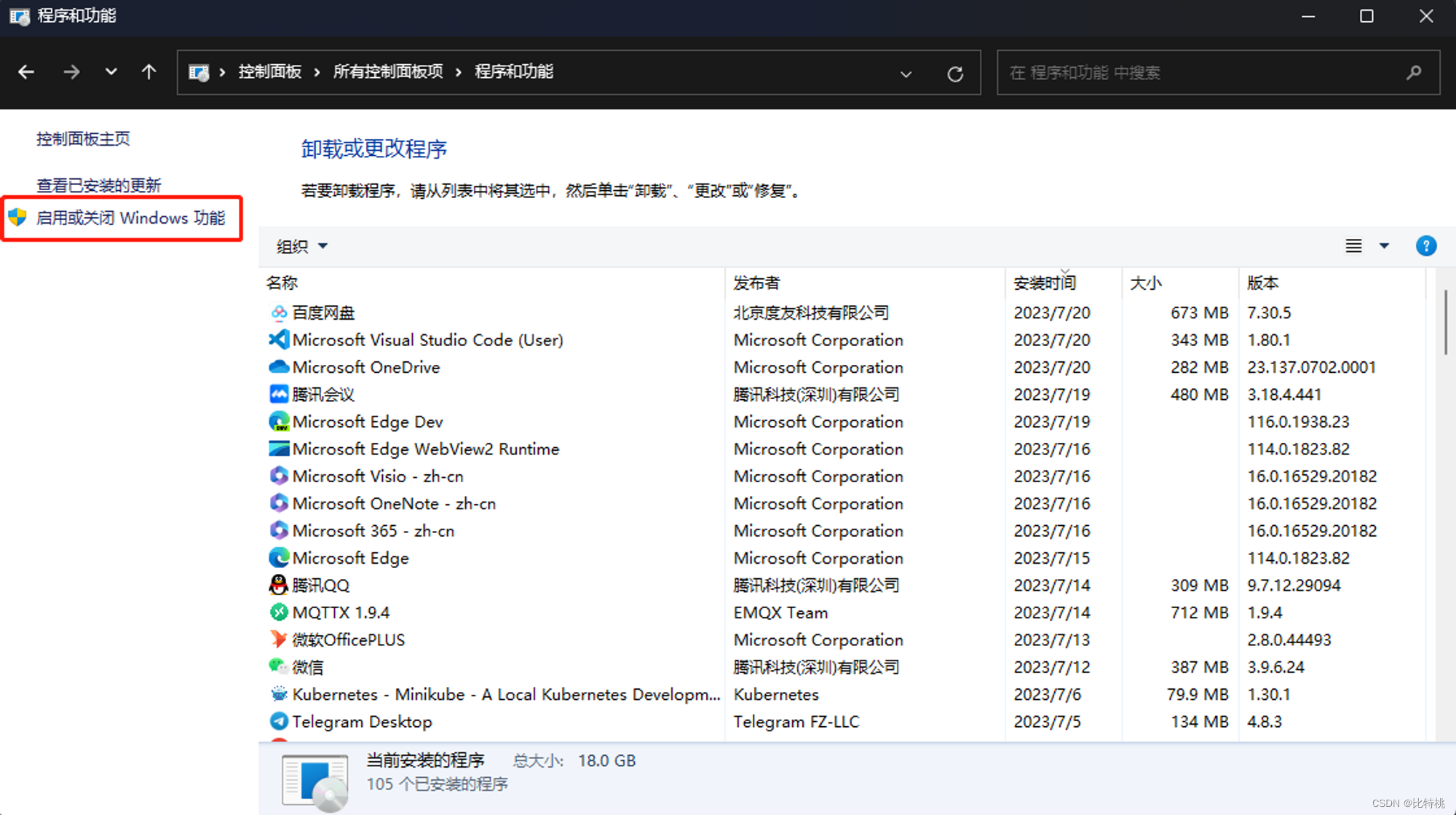
Task: Click the 程序和功能 breadcrumb
Action: tap(514, 72)
